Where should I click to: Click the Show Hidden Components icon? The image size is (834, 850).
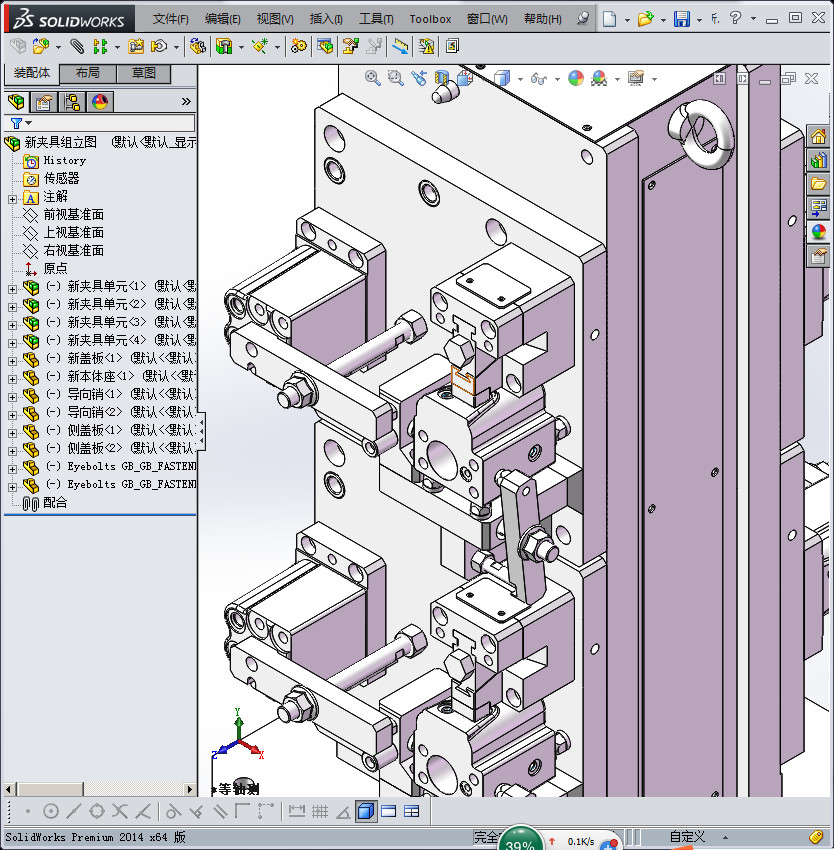tap(198, 47)
